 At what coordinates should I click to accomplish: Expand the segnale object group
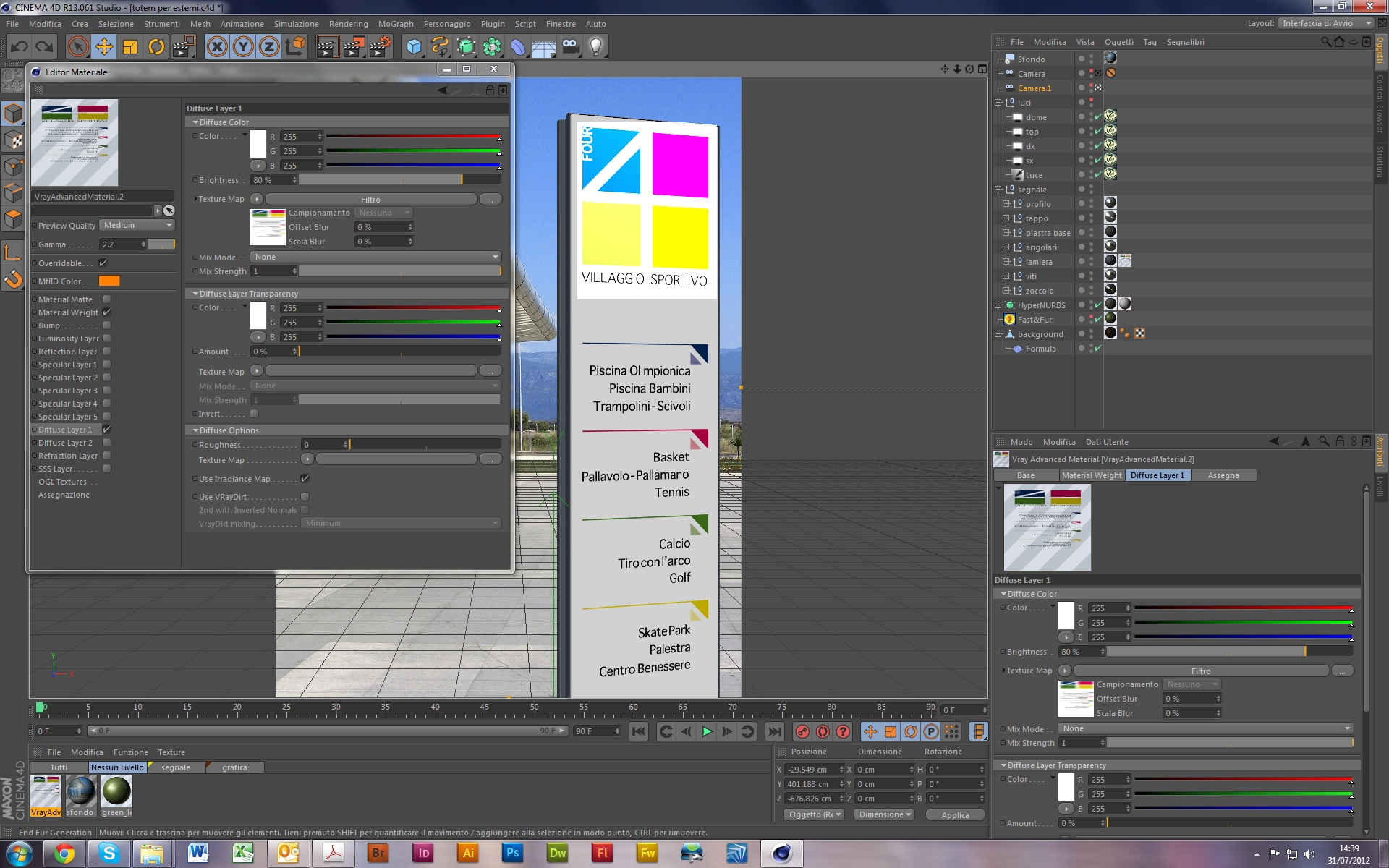click(998, 190)
